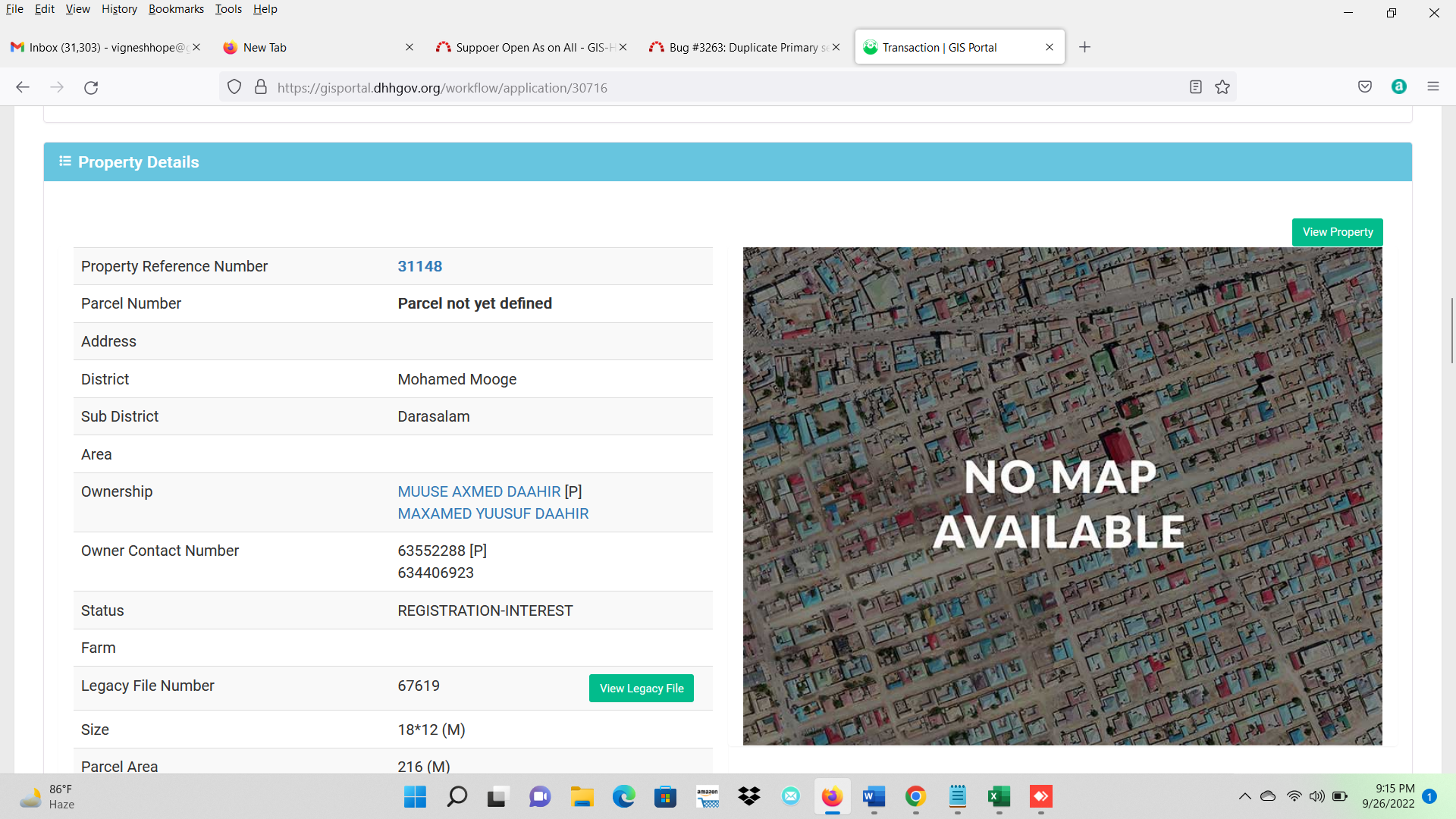Open owner MAXAMED YUUSUF DAAHIR link
Viewport: 1456px width, 819px height.
point(493,513)
